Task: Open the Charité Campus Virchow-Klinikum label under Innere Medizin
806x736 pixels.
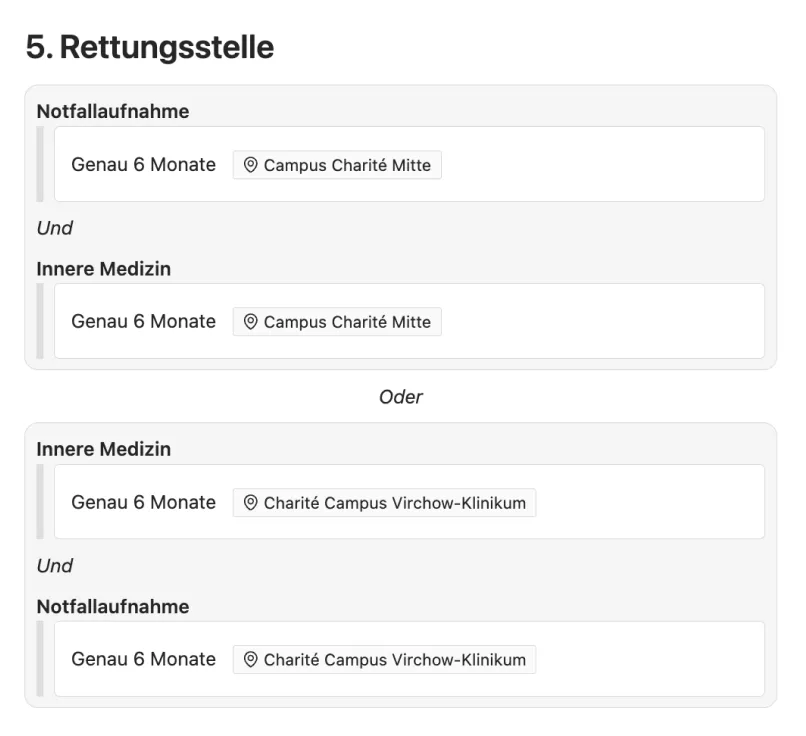Action: pyautogui.click(x=394, y=503)
